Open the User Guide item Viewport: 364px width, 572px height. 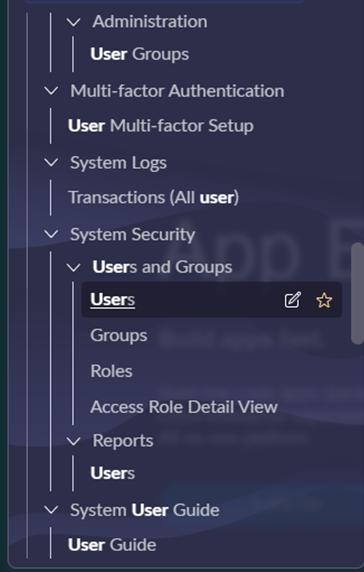tap(112, 545)
